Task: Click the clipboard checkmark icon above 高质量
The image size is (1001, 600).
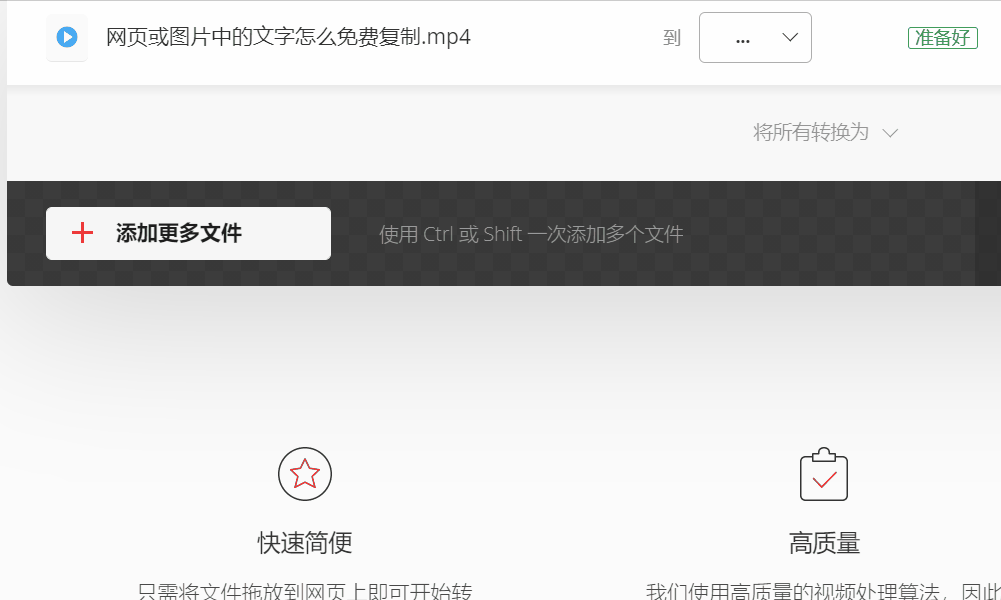Action: (x=824, y=474)
